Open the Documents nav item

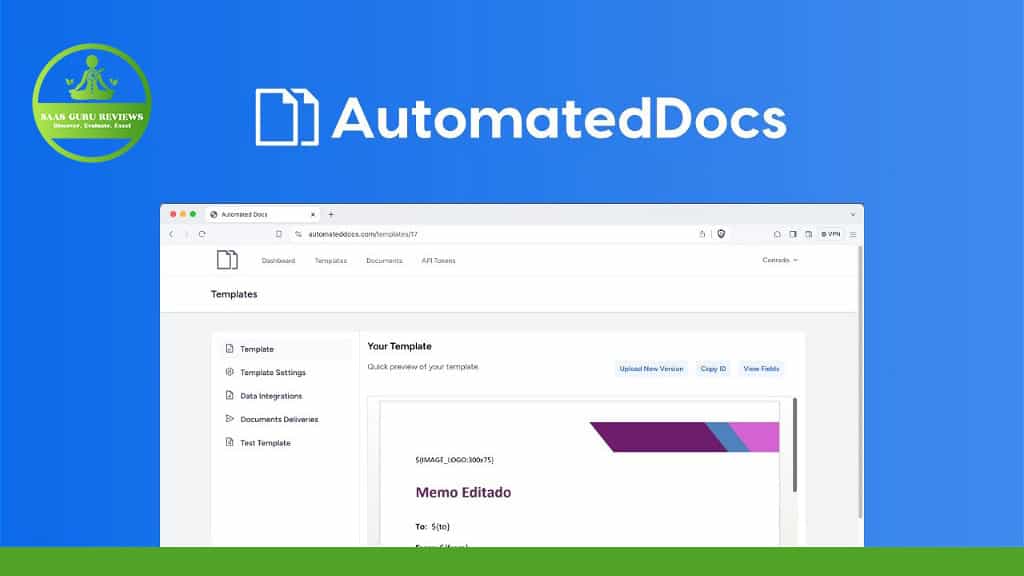tap(384, 261)
